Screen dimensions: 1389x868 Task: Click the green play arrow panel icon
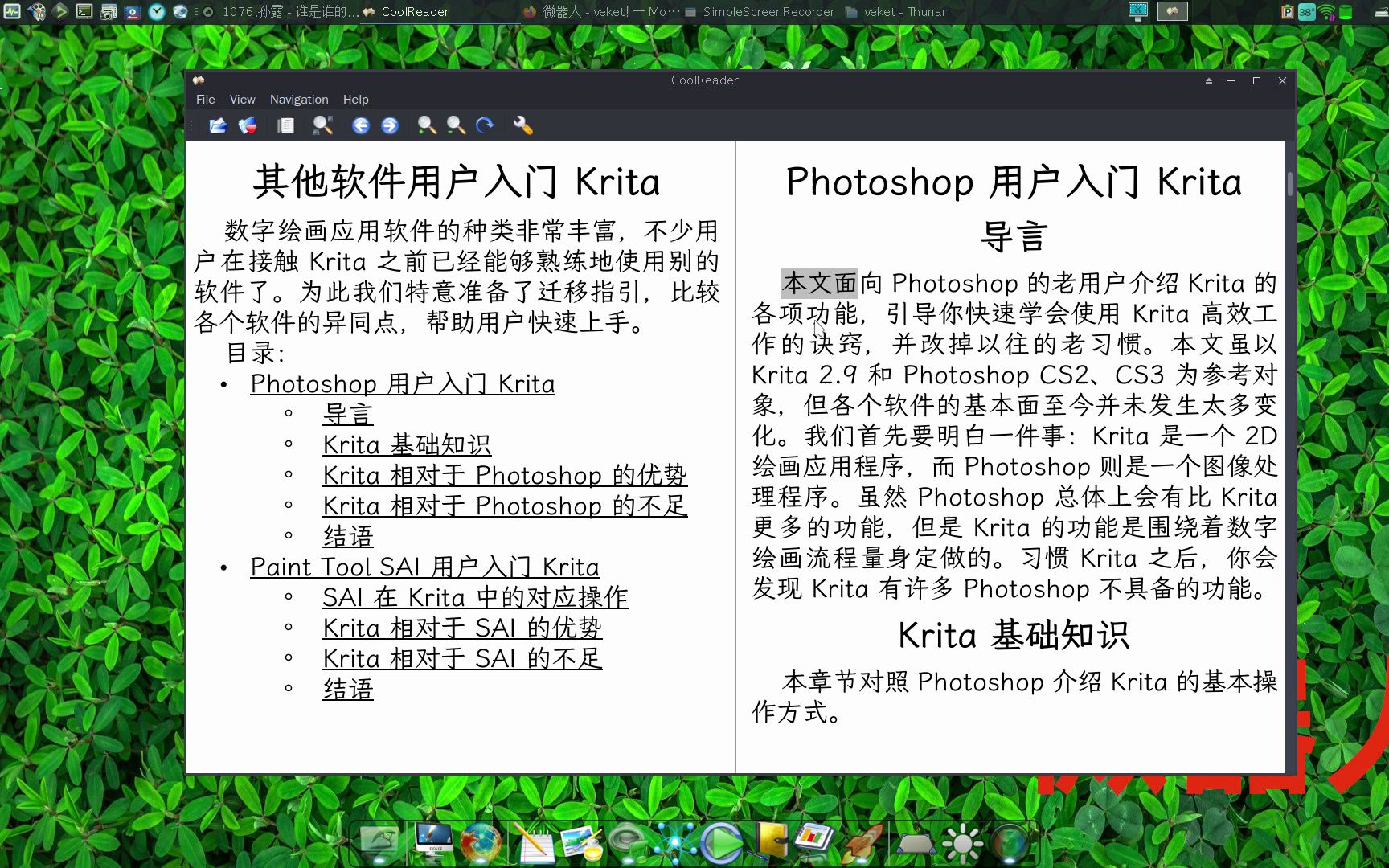(x=60, y=11)
